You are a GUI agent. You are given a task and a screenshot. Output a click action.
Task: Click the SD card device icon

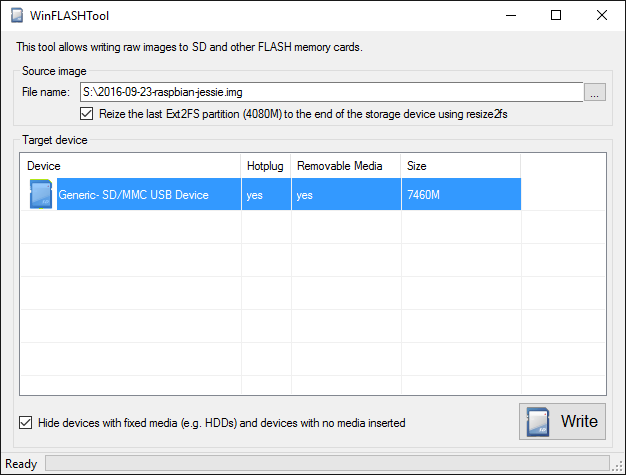coord(40,195)
